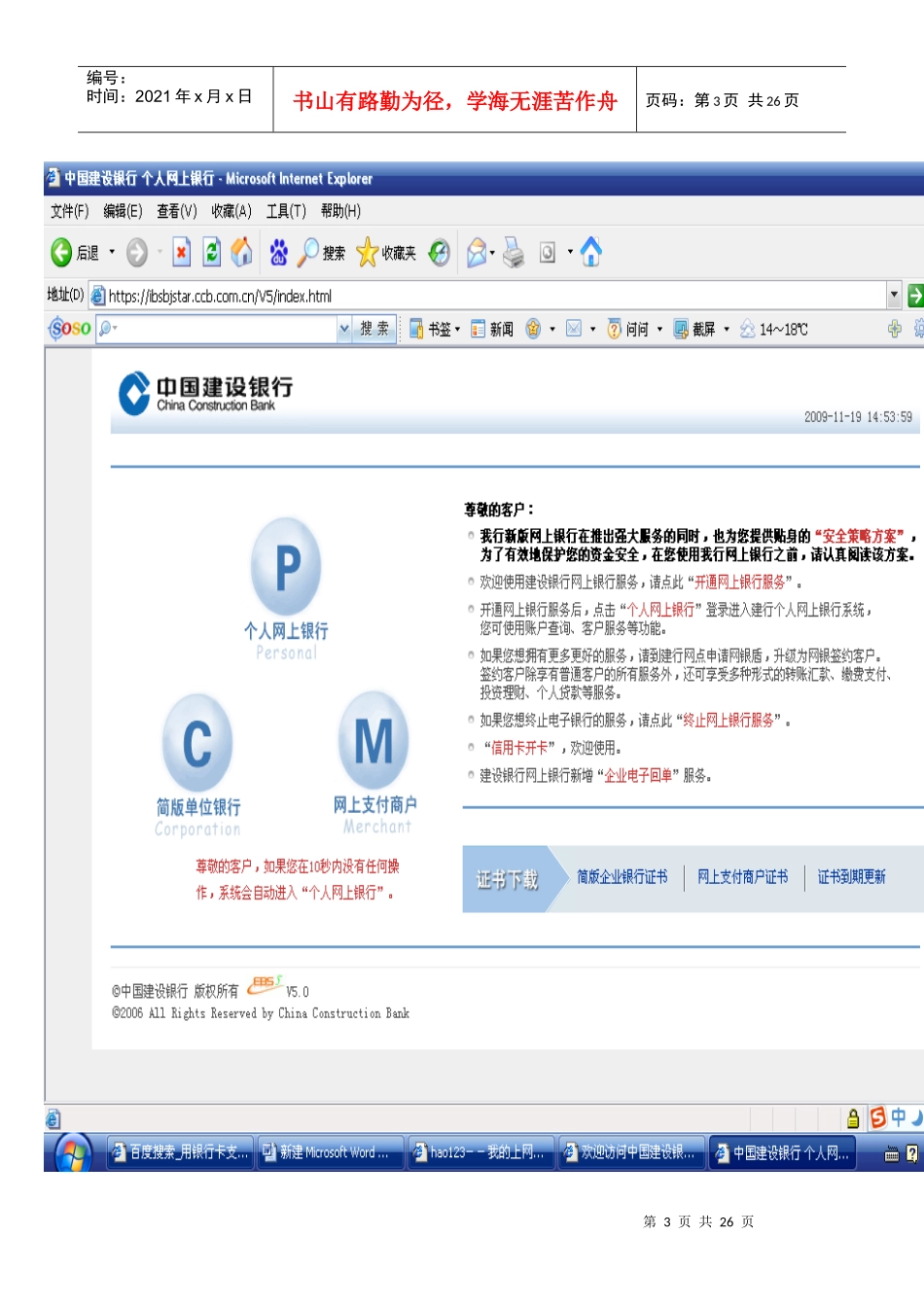Open the Tools (工具) menu

click(286, 211)
